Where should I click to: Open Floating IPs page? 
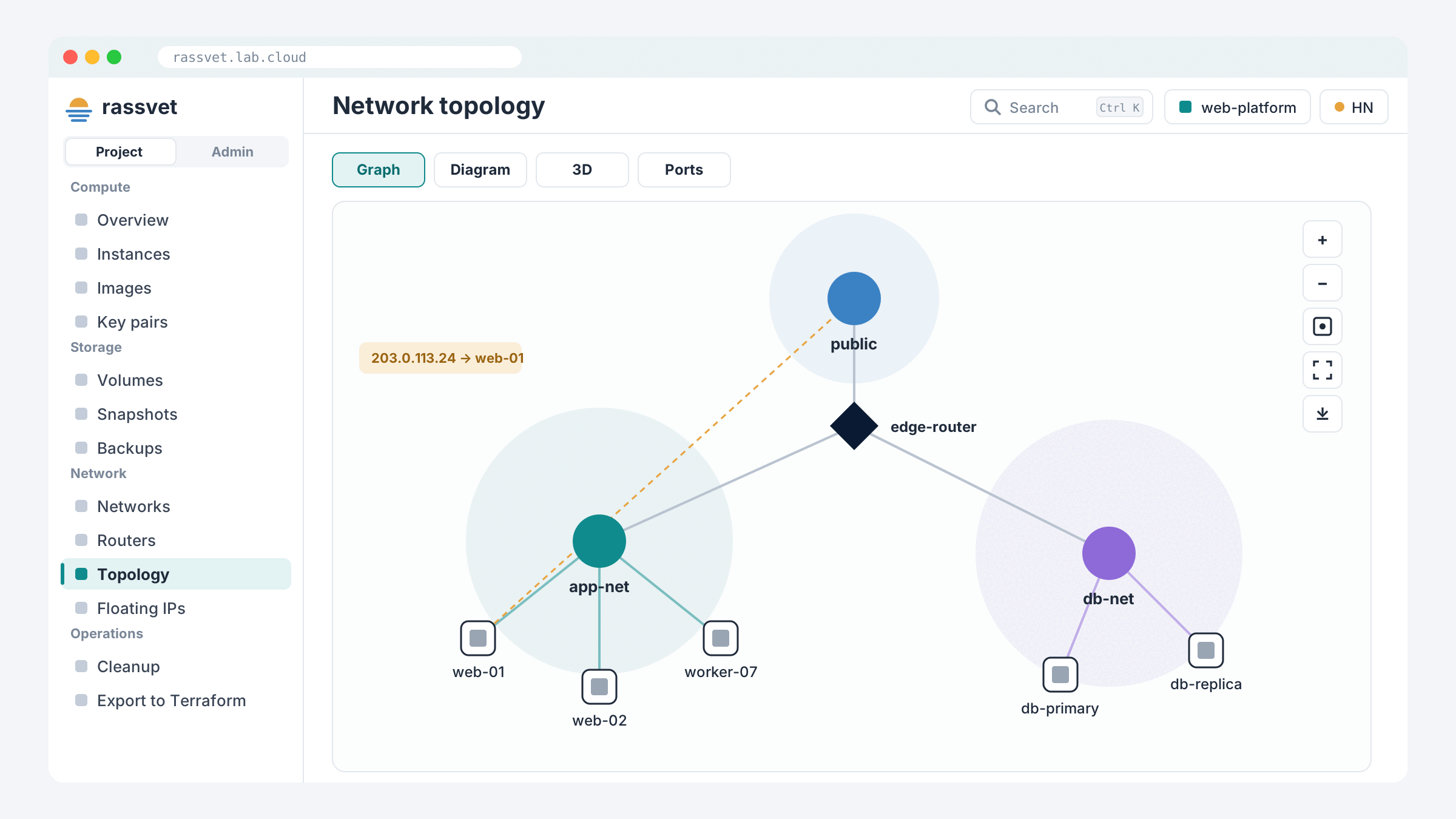point(176,608)
